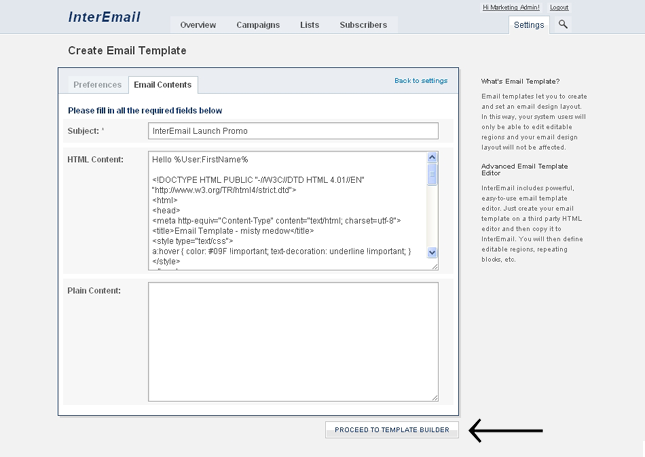
Task: Switch to the Preferences tab
Action: click(x=97, y=85)
